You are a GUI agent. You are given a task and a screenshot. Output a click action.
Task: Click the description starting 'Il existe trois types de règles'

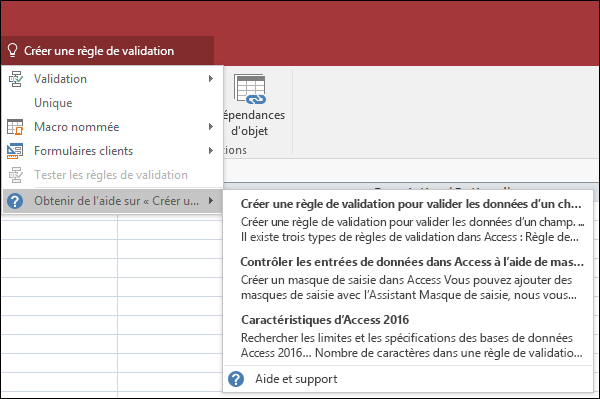[x=409, y=237]
